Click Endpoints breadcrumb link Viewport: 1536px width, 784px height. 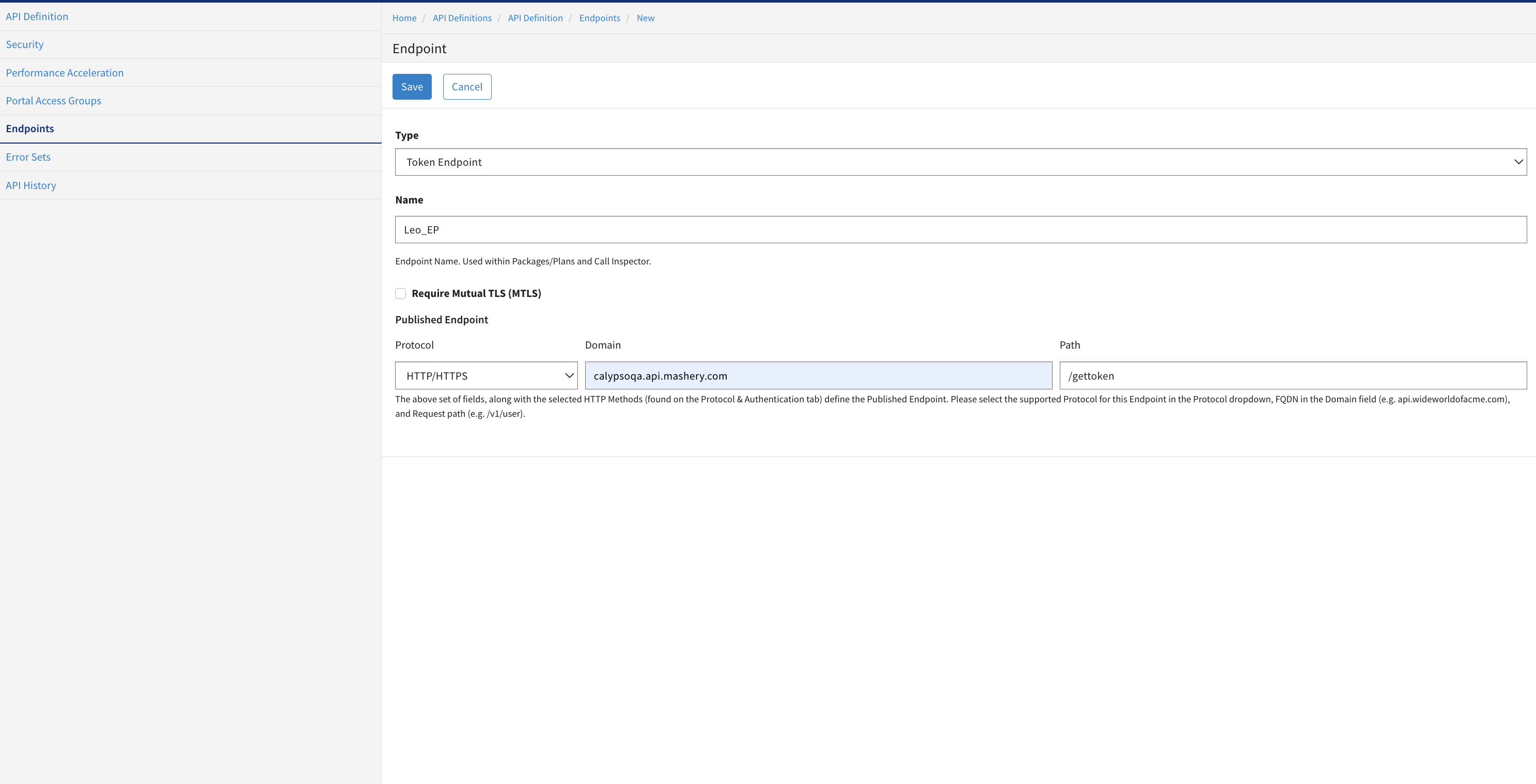pyautogui.click(x=599, y=19)
